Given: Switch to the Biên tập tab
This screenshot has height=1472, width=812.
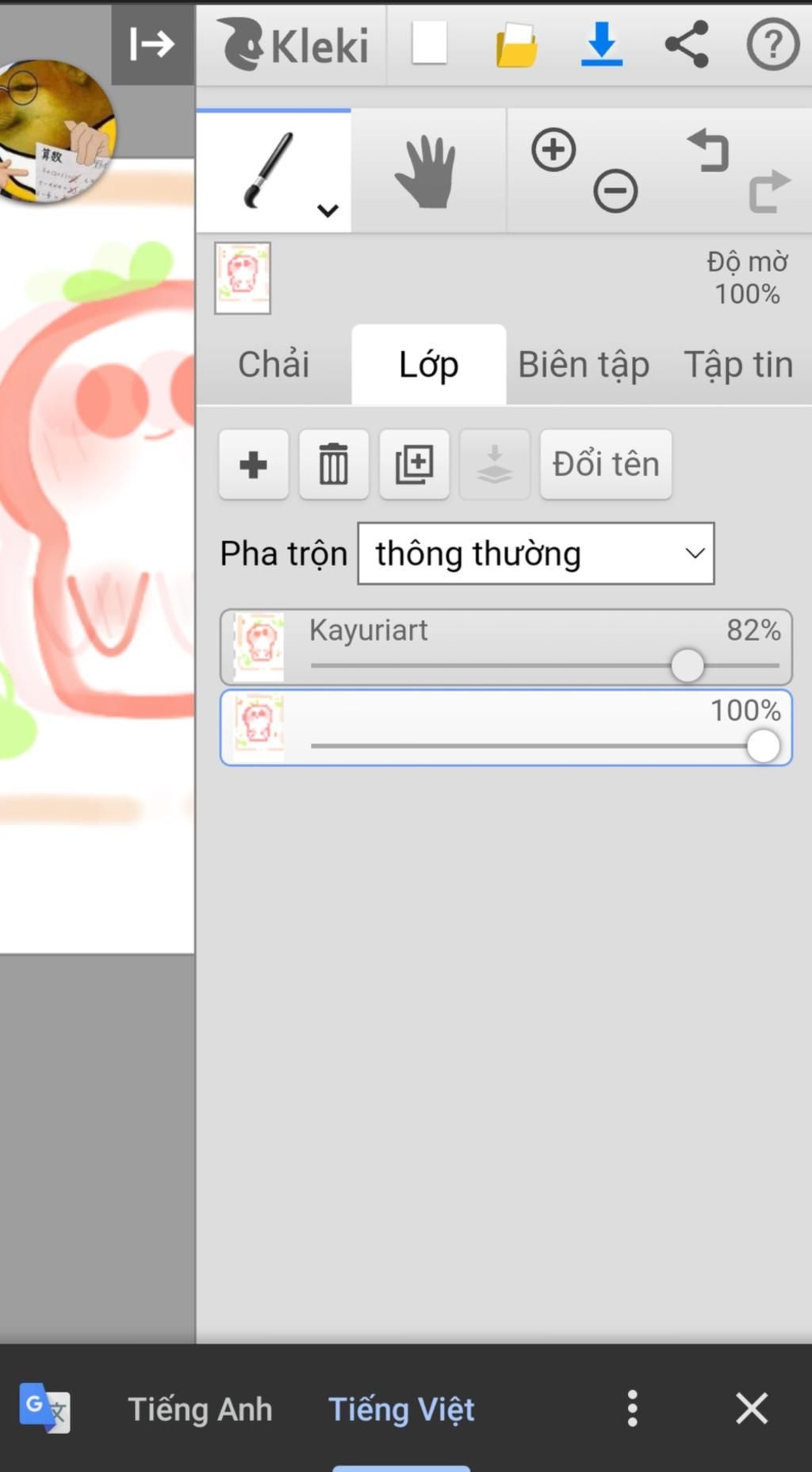Looking at the screenshot, I should click(x=584, y=365).
